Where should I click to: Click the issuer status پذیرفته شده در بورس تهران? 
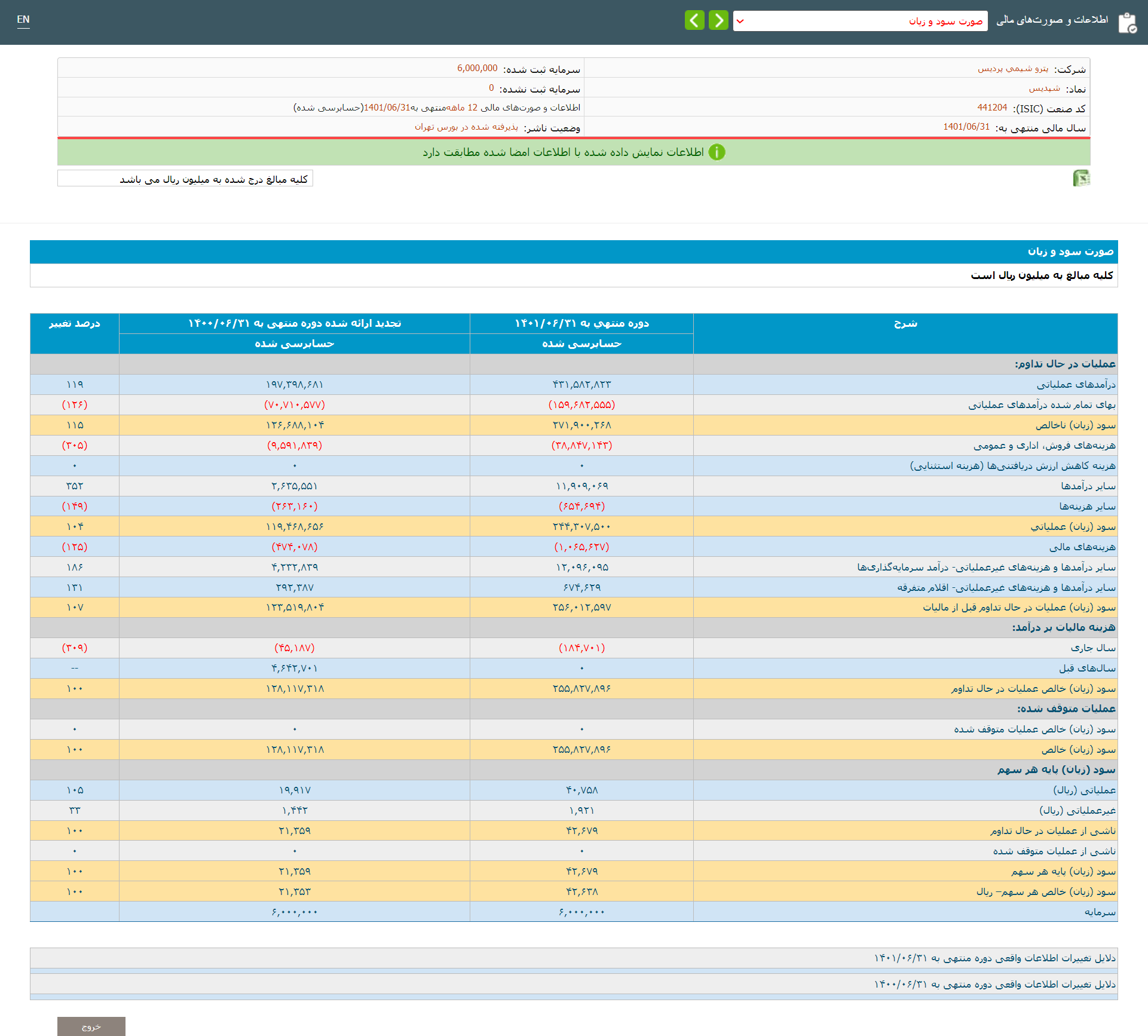(x=466, y=127)
